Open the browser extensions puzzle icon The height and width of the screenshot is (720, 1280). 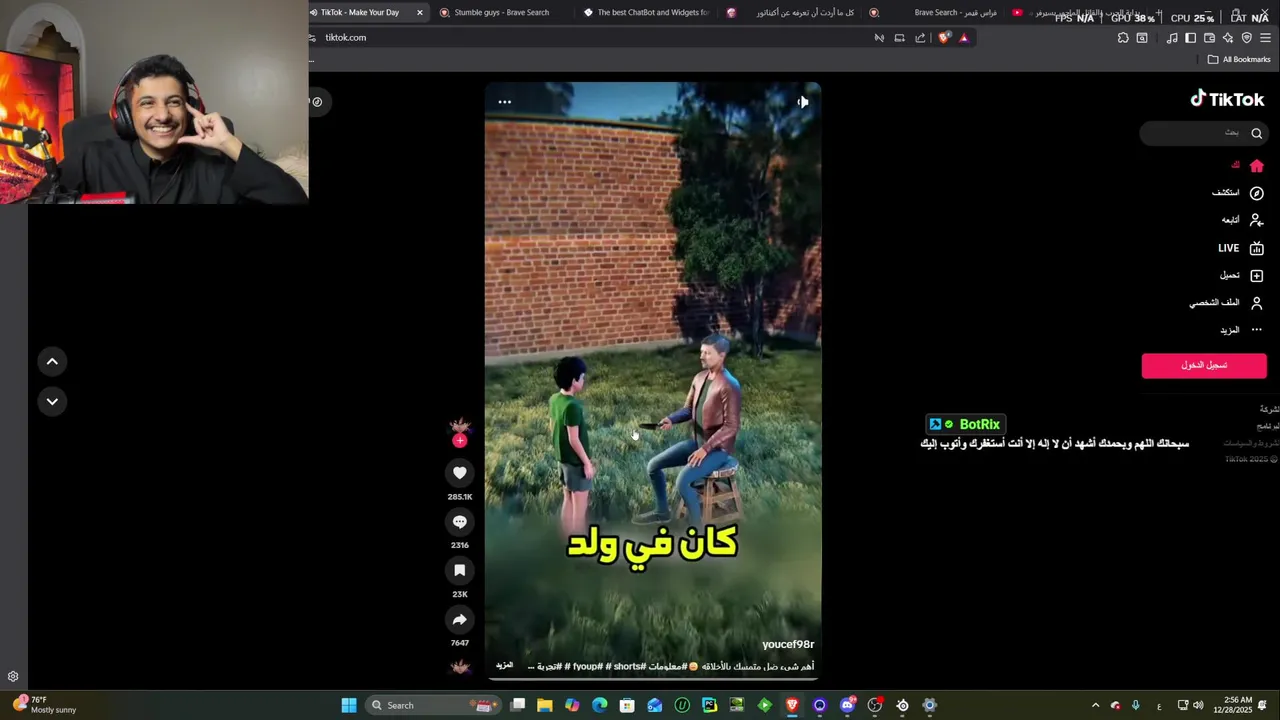[1123, 38]
